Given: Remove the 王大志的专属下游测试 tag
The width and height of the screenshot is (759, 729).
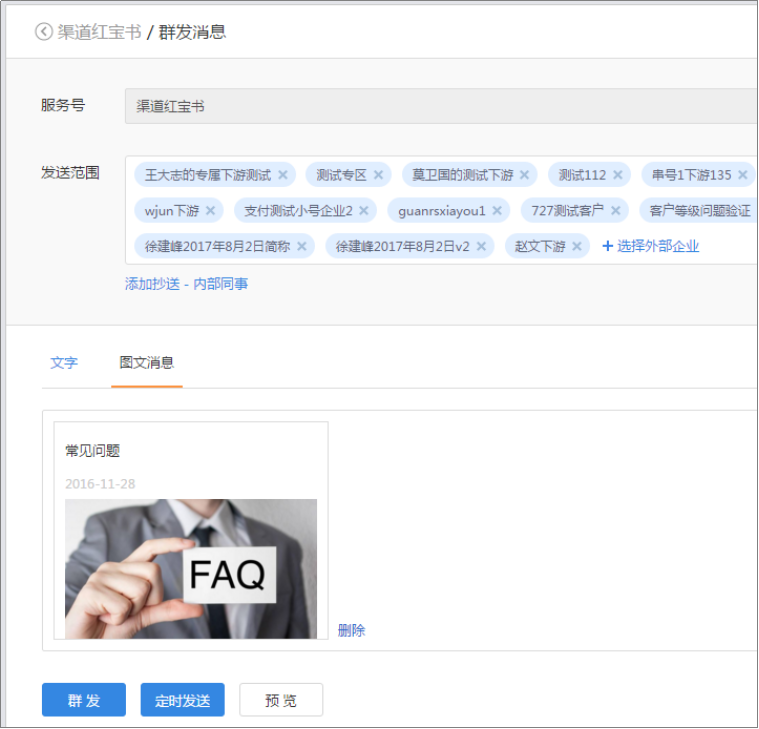Looking at the screenshot, I should (x=283, y=175).
